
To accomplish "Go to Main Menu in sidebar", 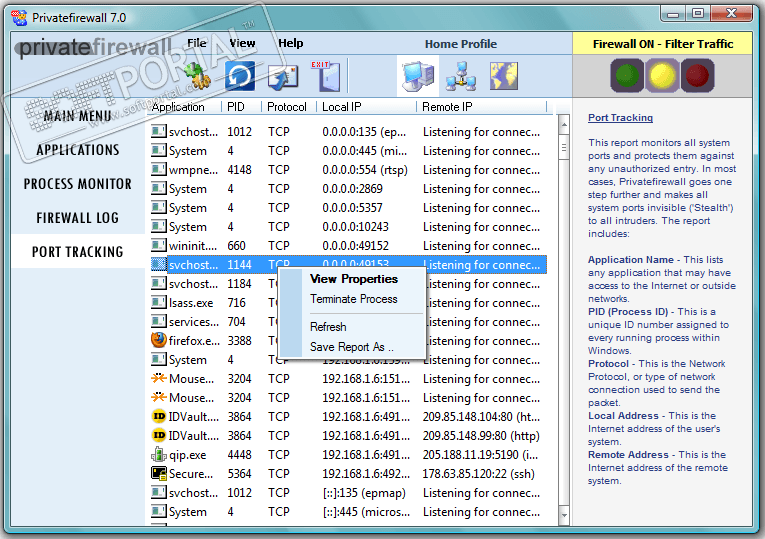I will pyautogui.click(x=78, y=116).
